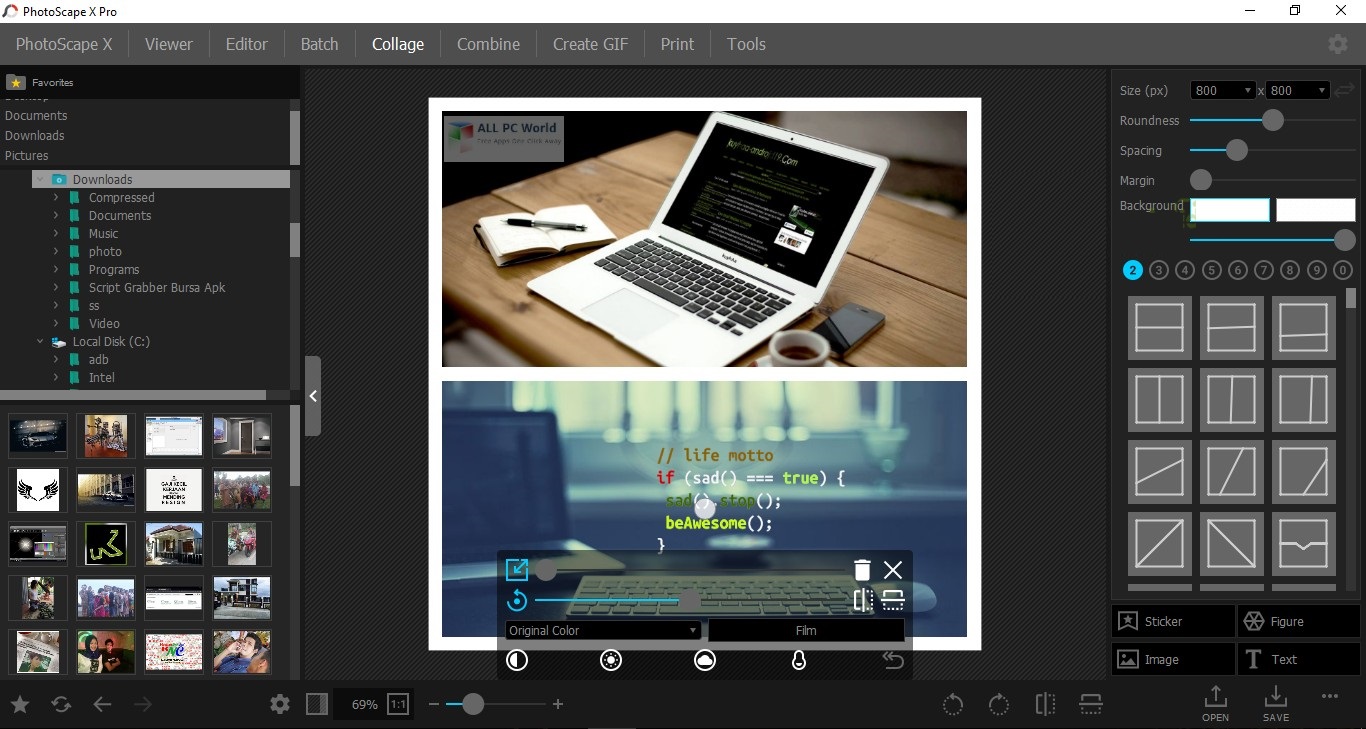1366x729 pixels.
Task: Click the brightness sun icon in overlay
Action: (611, 660)
